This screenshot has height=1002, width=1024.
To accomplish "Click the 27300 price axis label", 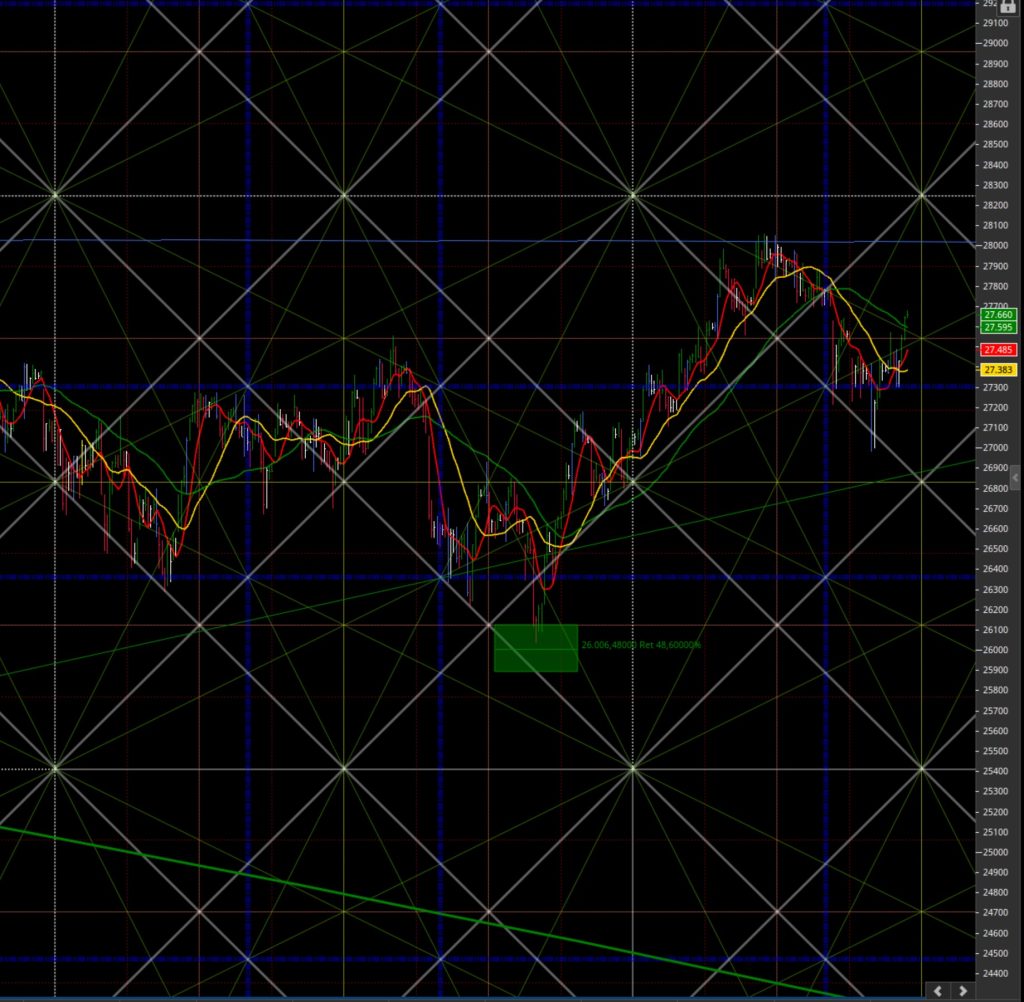I will (x=995, y=387).
